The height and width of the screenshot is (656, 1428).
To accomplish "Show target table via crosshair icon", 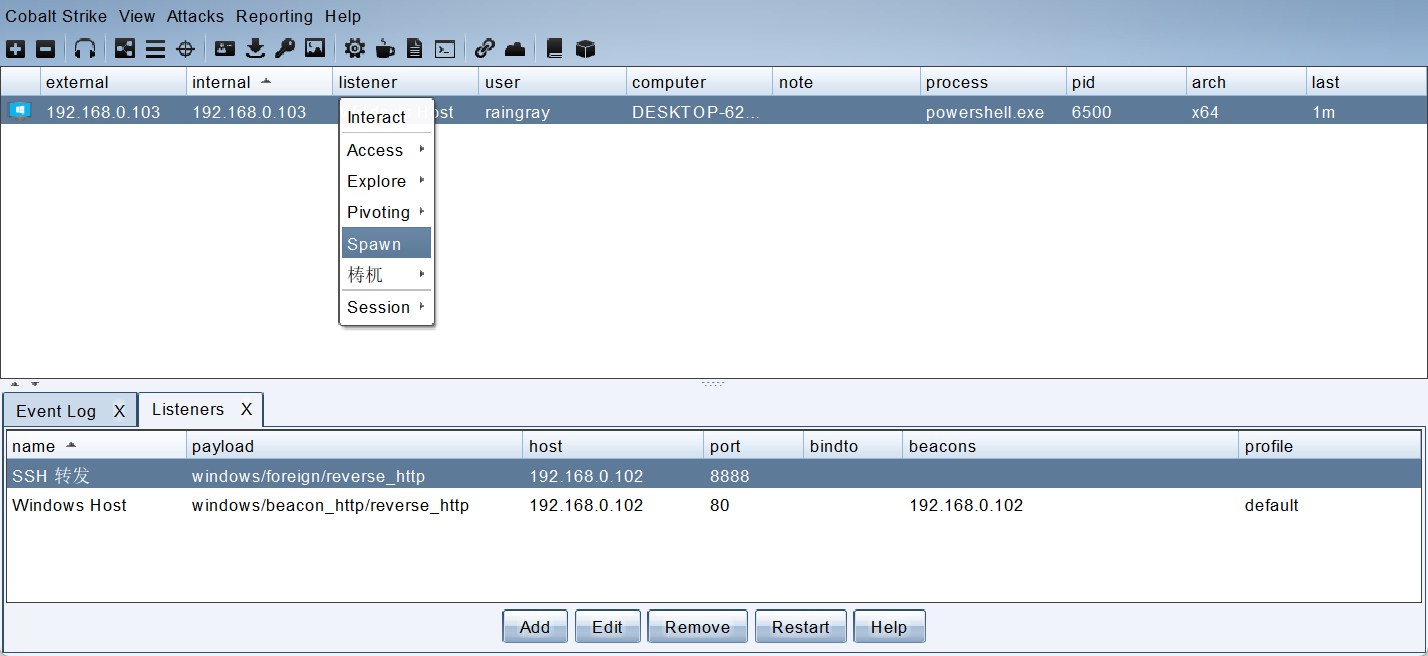I will (x=185, y=48).
